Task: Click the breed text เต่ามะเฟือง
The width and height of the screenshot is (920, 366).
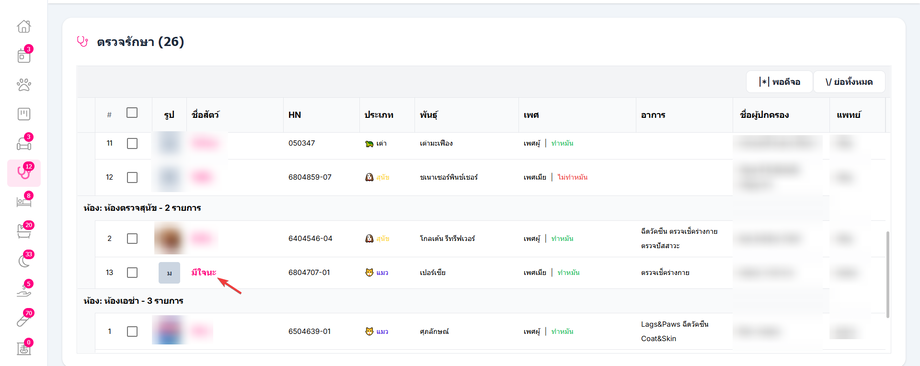Action: [436, 143]
